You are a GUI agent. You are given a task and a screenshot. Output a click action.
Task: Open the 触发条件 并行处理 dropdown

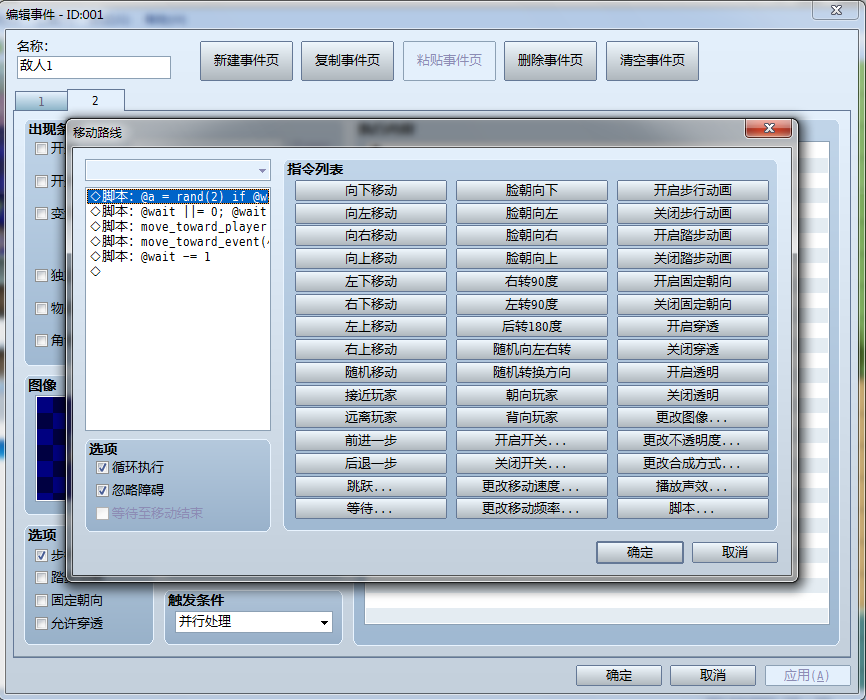click(x=254, y=622)
